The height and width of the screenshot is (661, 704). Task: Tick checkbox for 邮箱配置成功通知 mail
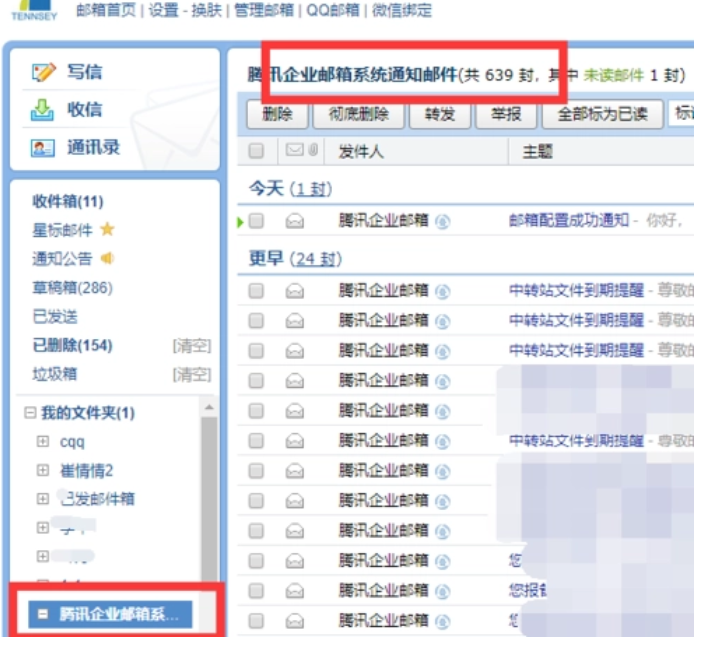click(x=256, y=221)
